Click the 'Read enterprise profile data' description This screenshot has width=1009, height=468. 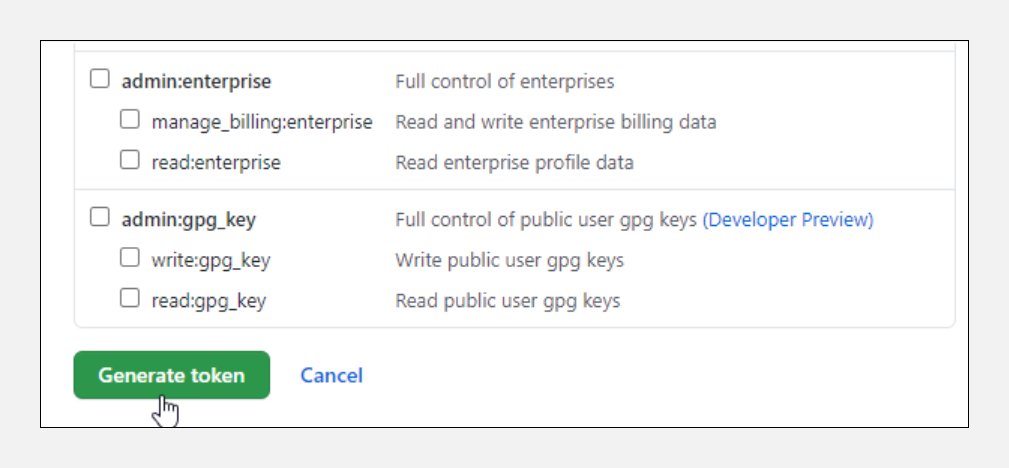tap(514, 162)
